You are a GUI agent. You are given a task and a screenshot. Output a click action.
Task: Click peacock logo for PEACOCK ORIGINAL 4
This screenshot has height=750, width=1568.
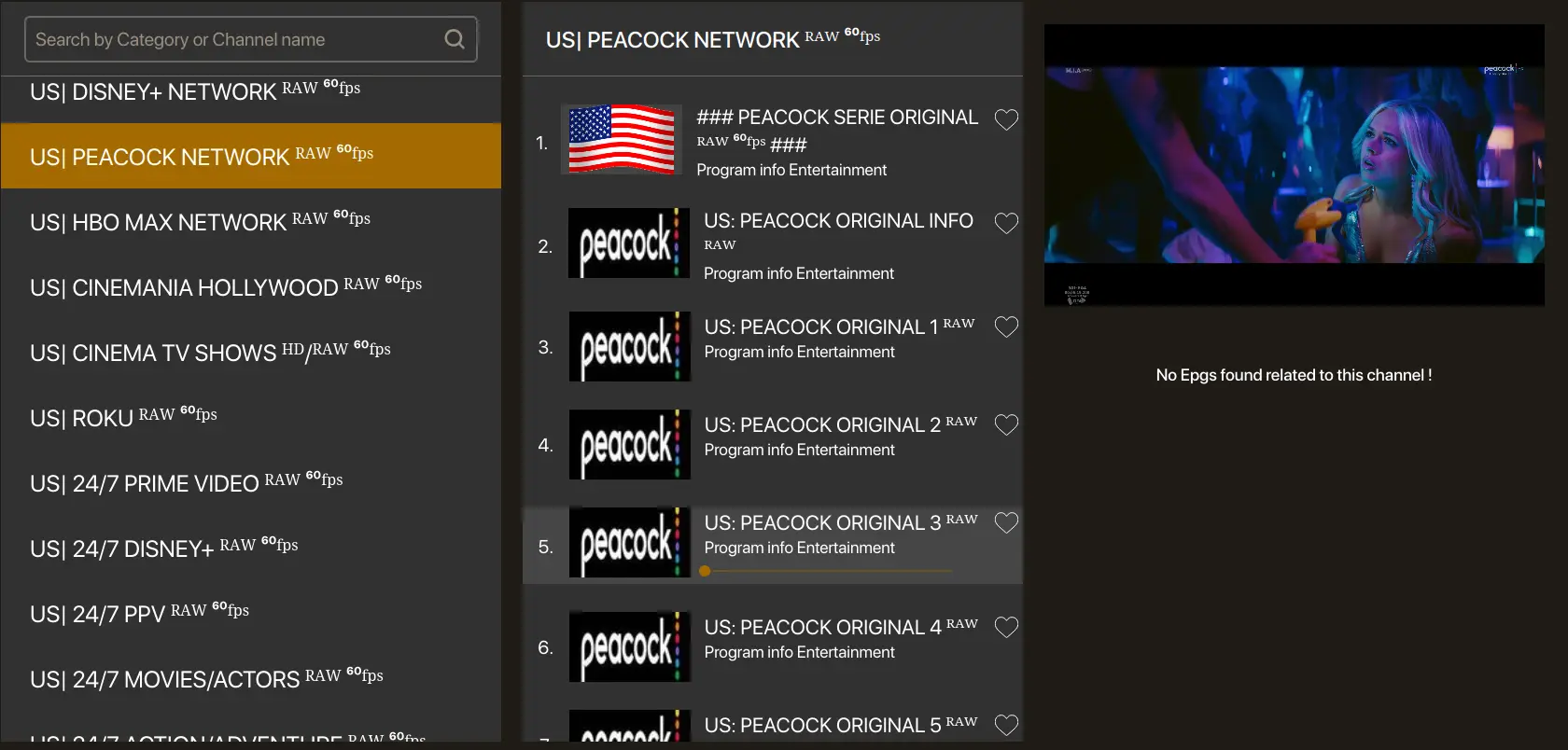(630, 647)
